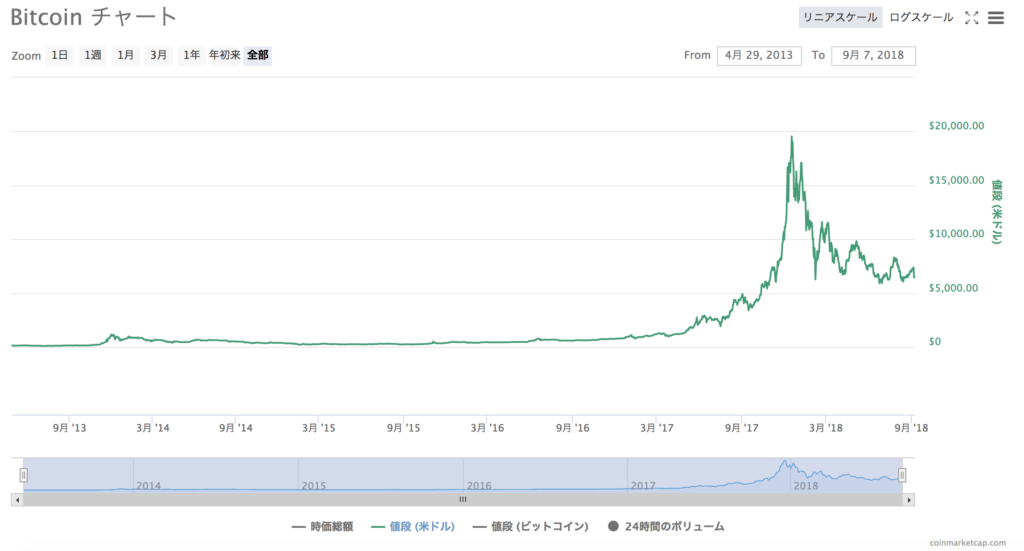The height and width of the screenshot is (551, 1024).
Task: Switch to ログスケール log scale
Action: [921, 18]
